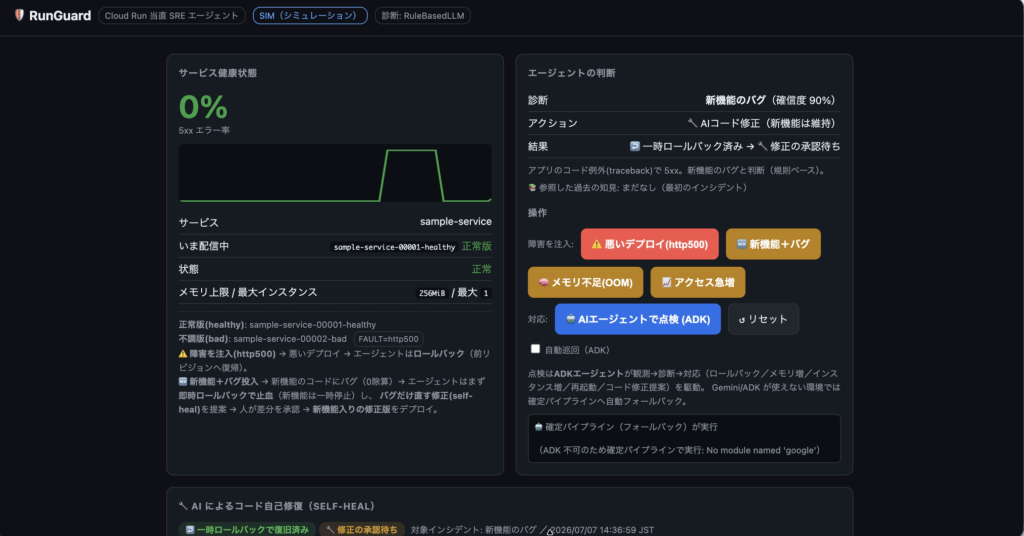Run AIエージェントで点検 (ADK)
Viewport: 1024px width, 536px height.
coord(637,319)
